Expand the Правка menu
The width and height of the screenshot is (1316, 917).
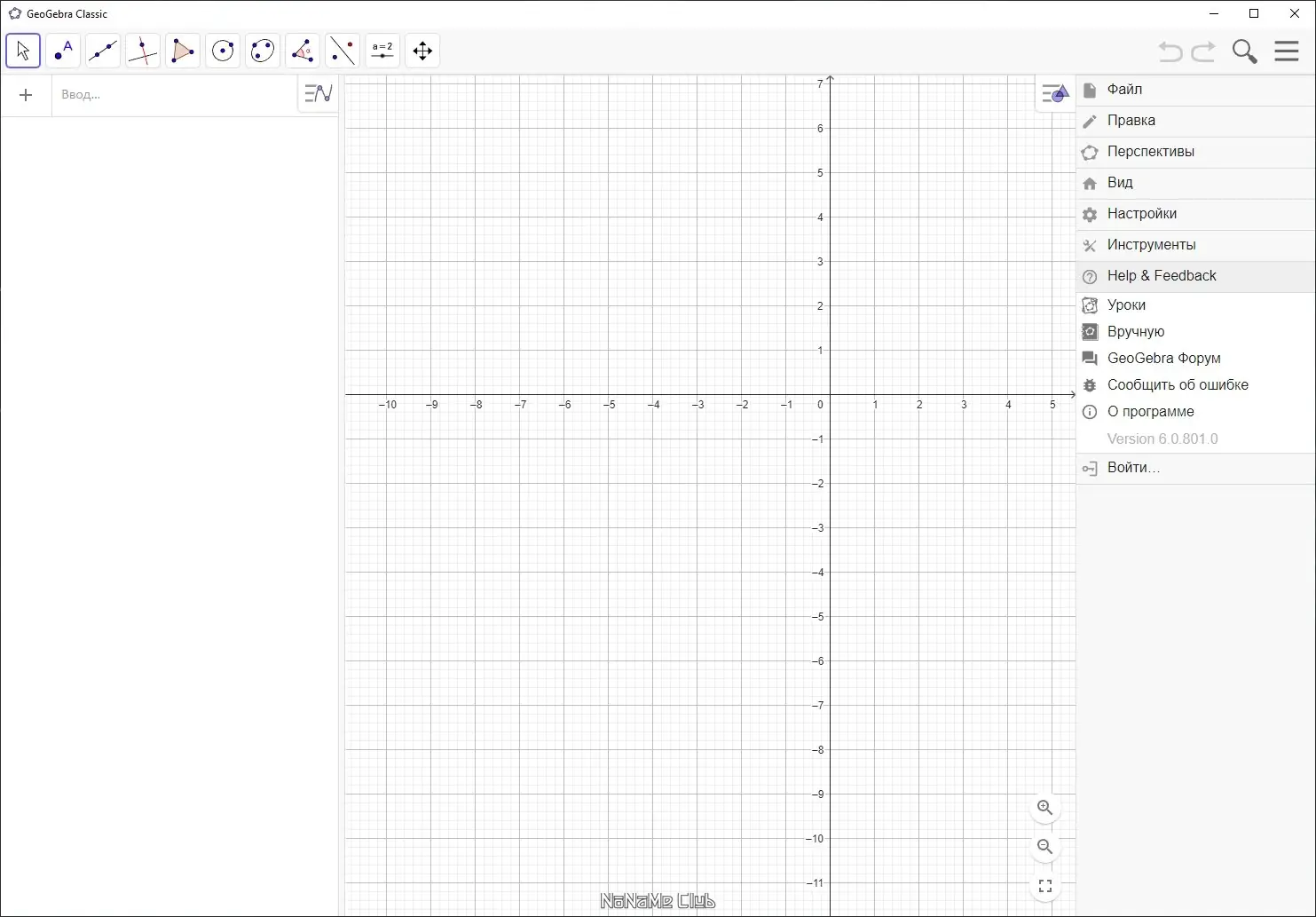pos(1196,121)
